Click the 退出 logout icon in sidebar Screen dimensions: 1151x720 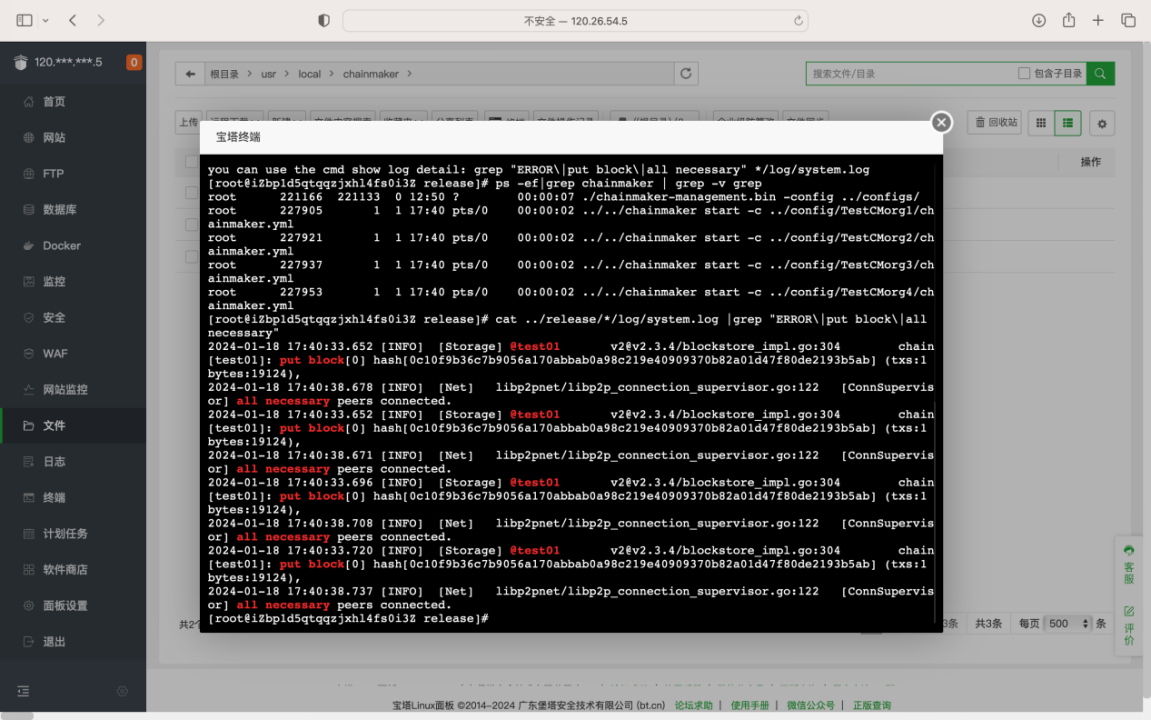[x=29, y=641]
